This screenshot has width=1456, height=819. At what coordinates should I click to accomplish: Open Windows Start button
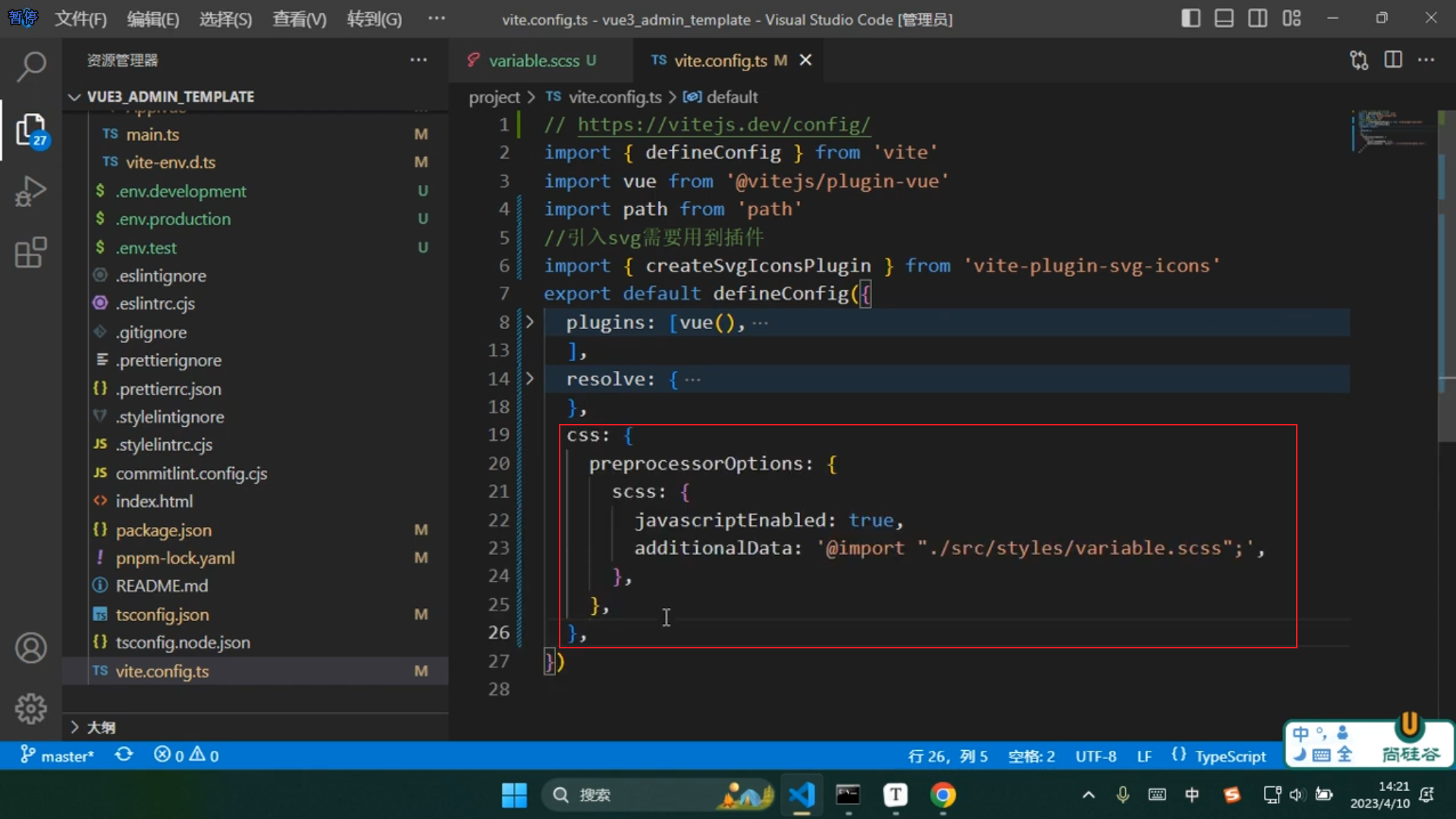(x=514, y=795)
